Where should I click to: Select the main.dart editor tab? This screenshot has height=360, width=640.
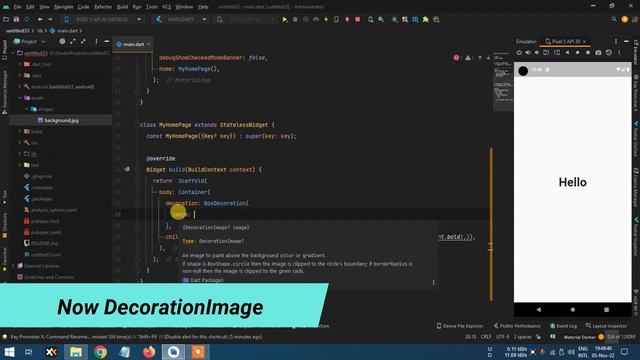click(133, 44)
